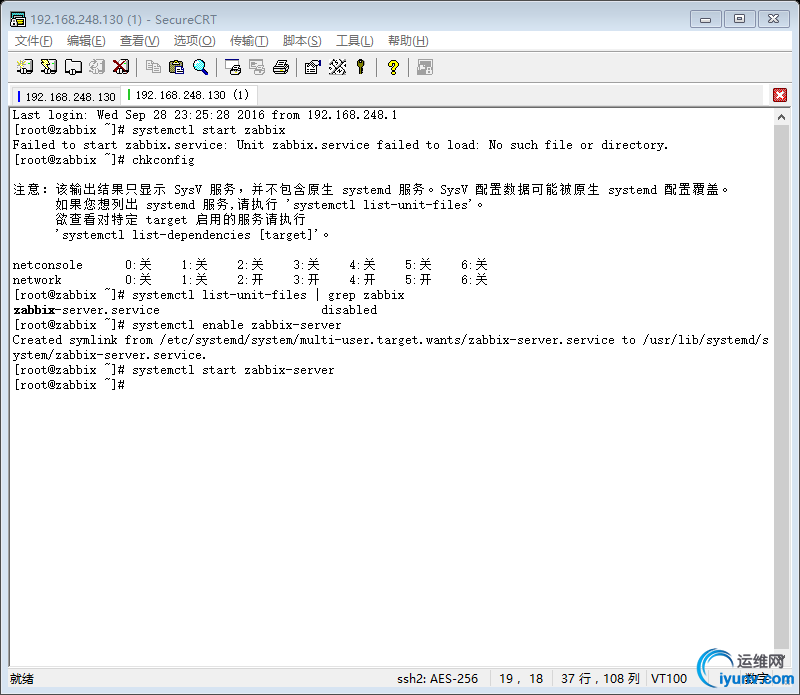This screenshot has width=800, height=695.
Task: Open the 帮助(H) menu
Action: click(408, 41)
